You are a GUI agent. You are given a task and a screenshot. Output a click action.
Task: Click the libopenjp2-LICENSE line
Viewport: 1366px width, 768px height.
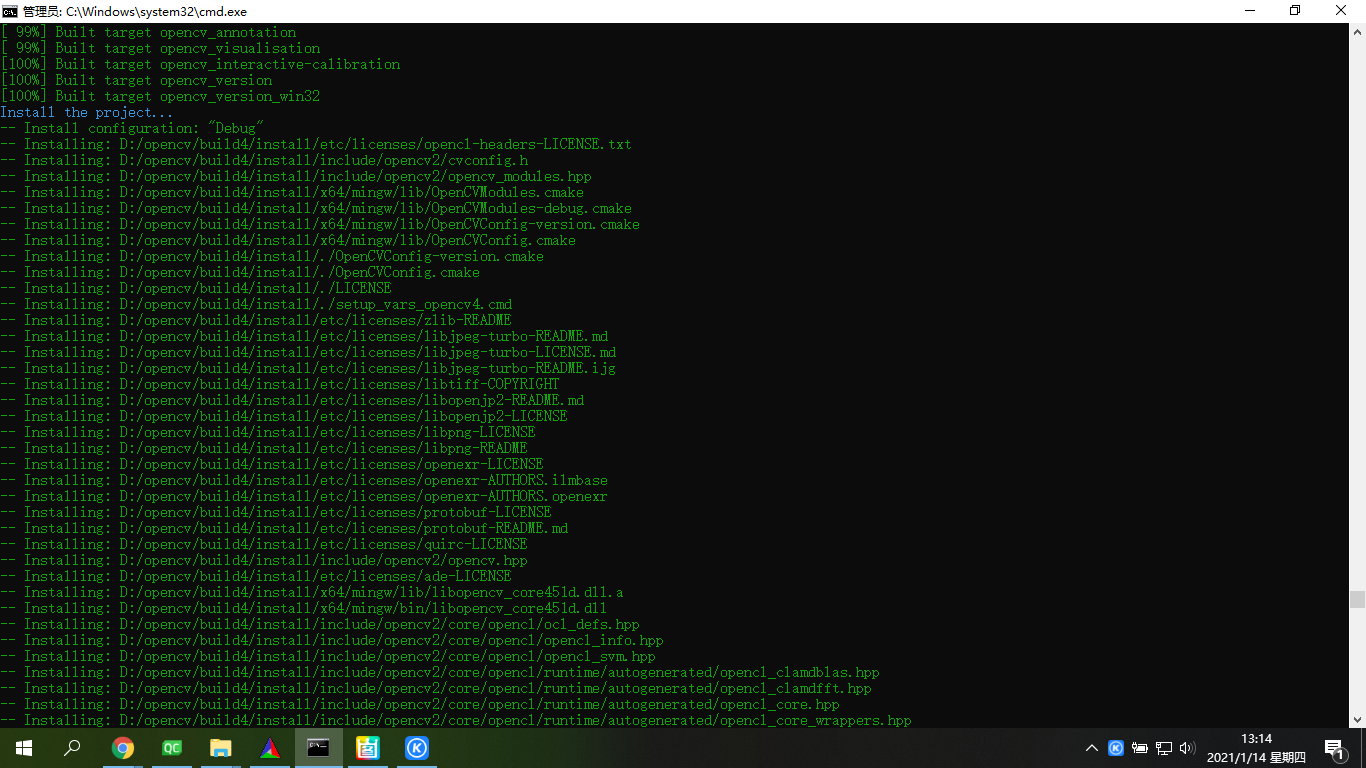coord(284,416)
